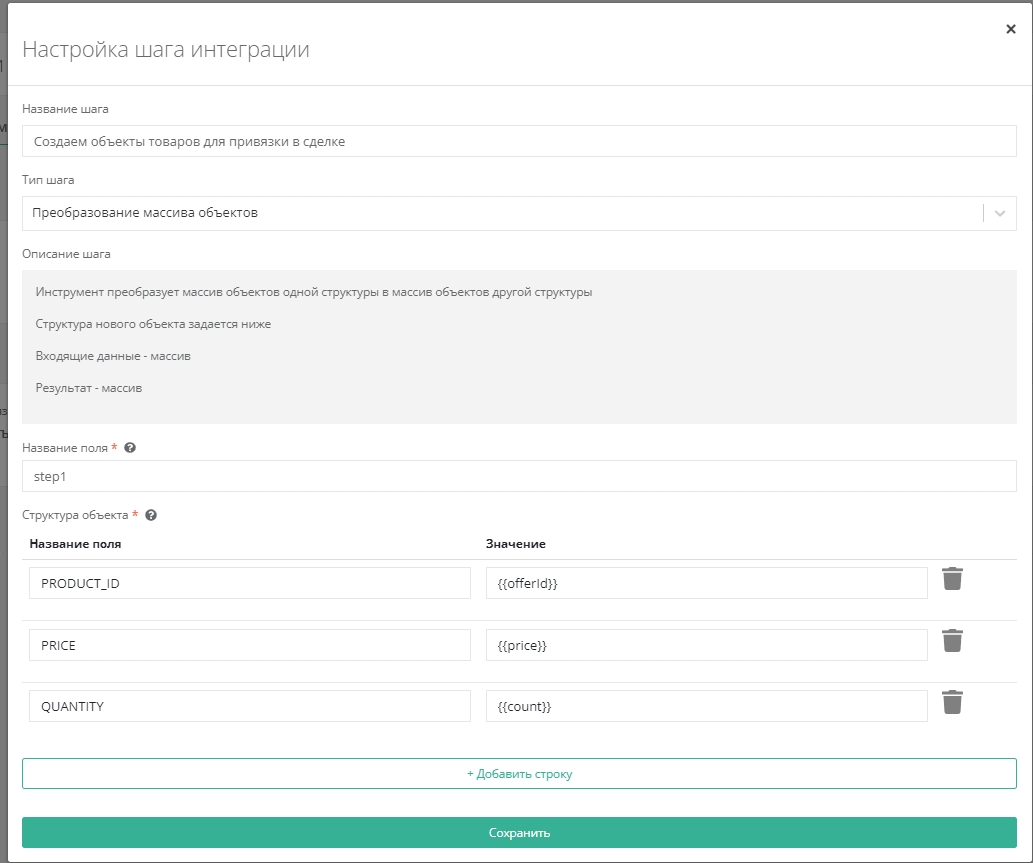
Task: Edit the {{price}} value field
Action: coord(706,646)
